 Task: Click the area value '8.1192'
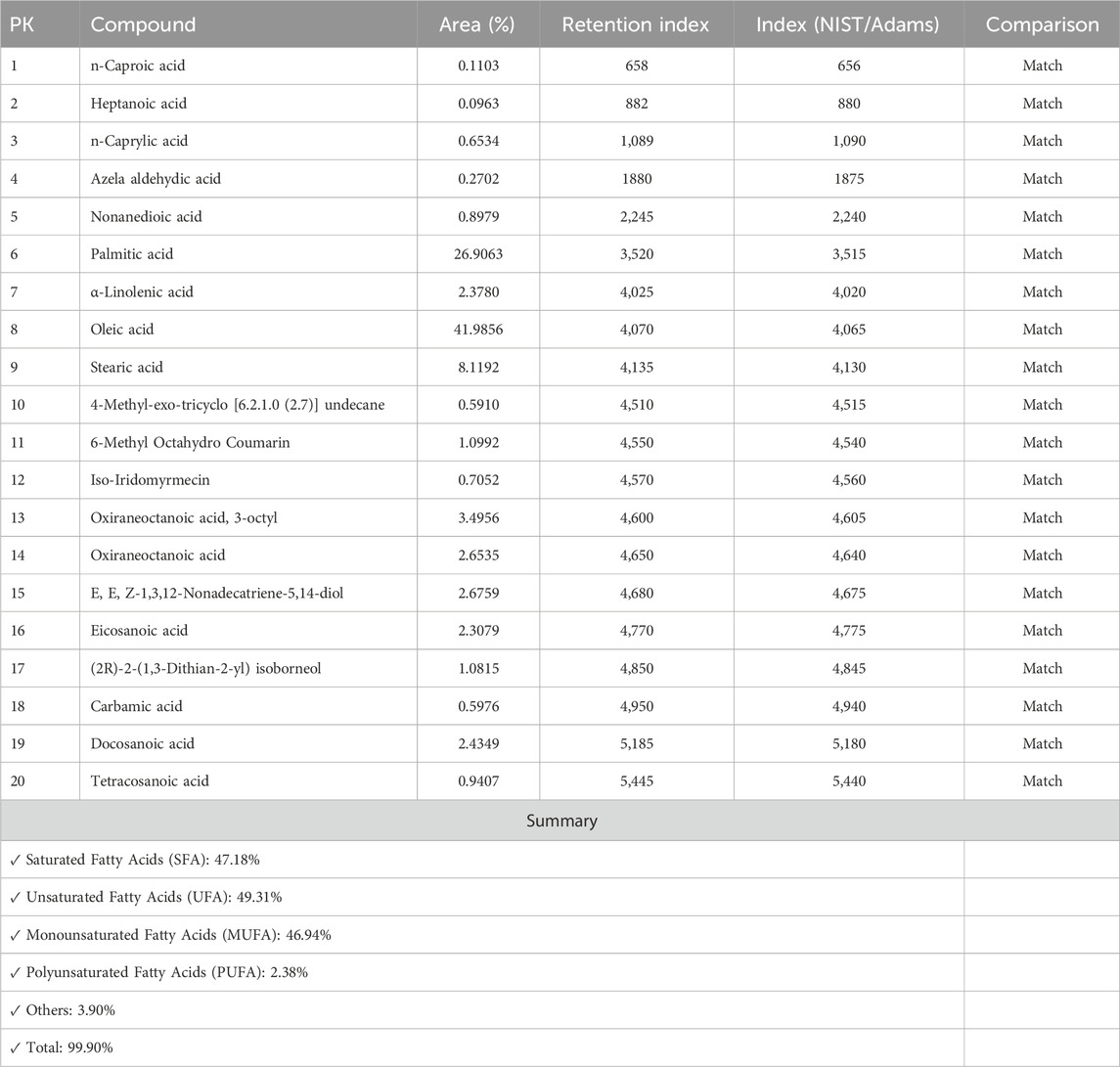pyautogui.click(x=478, y=367)
